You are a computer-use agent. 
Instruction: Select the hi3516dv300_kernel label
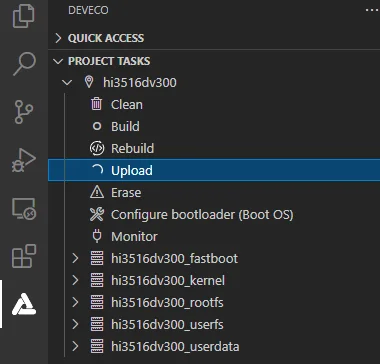point(168,280)
